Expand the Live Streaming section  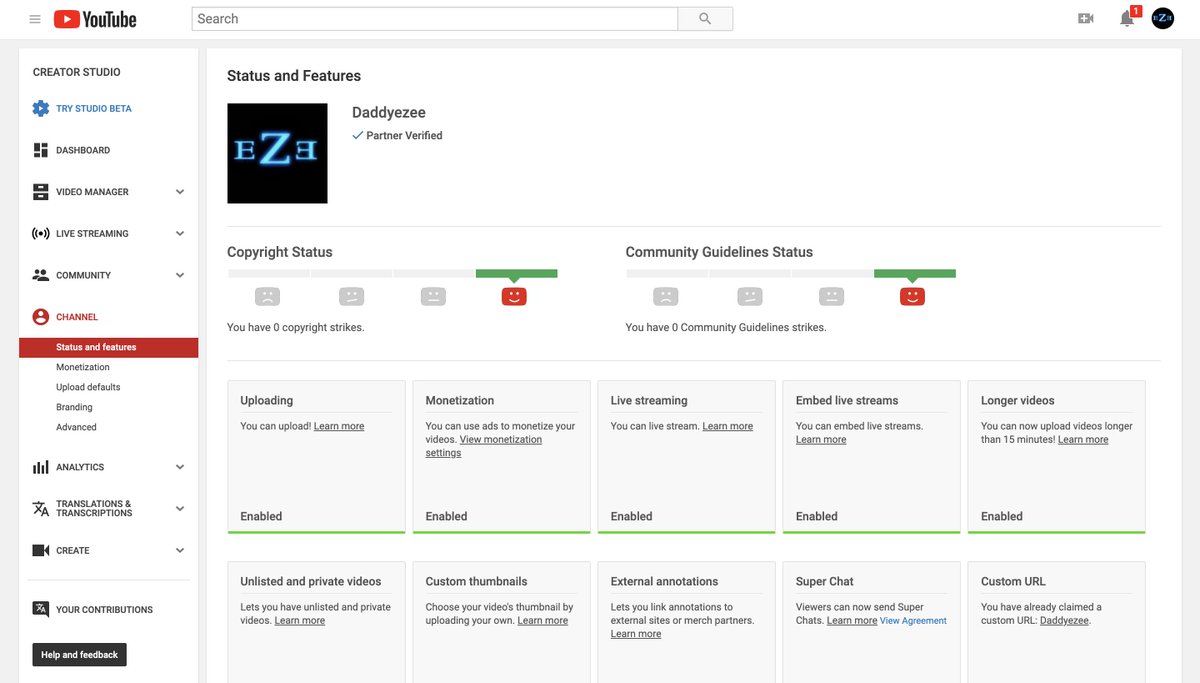[x=180, y=234]
